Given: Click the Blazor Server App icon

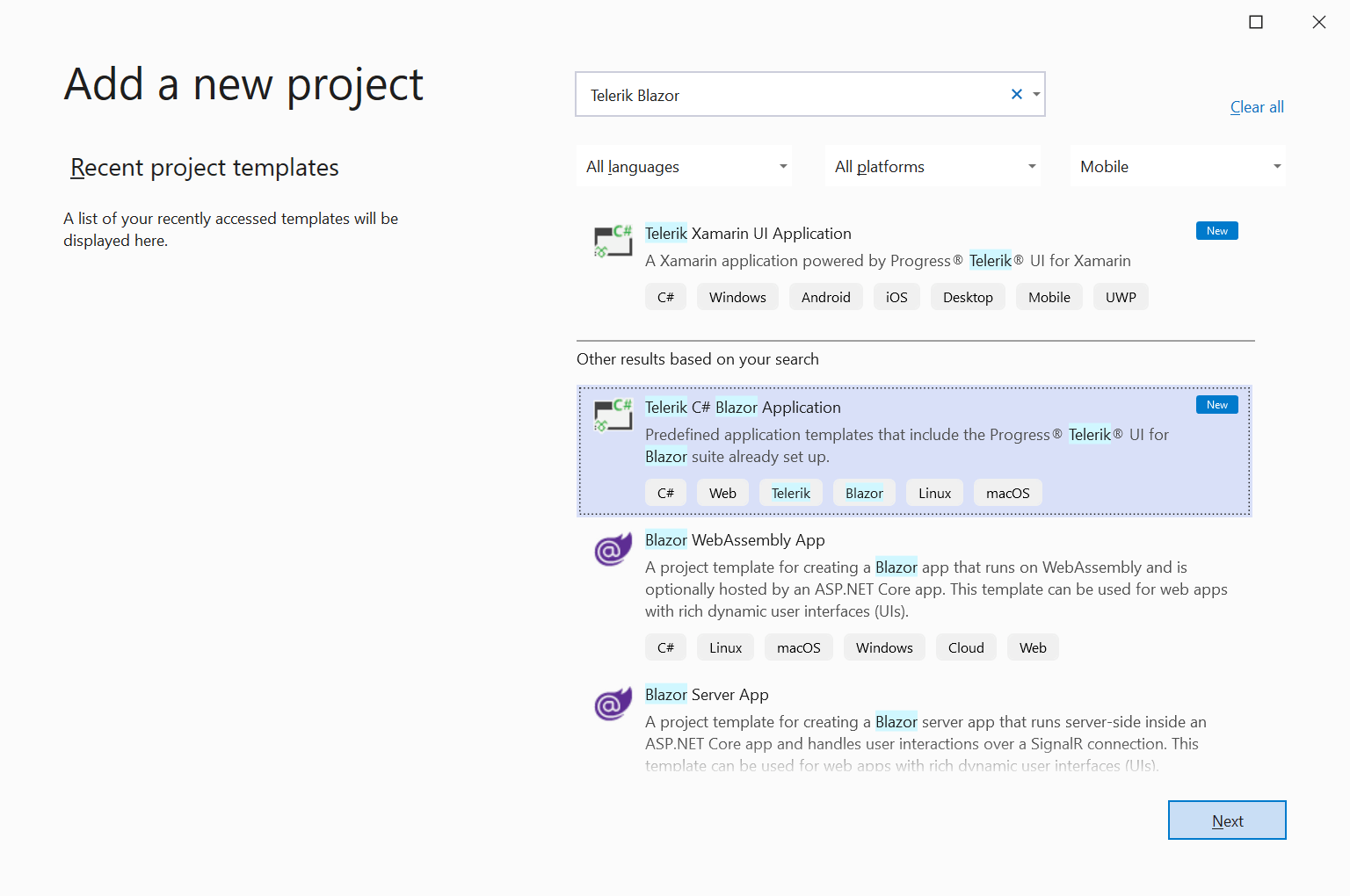Looking at the screenshot, I should pyautogui.click(x=613, y=703).
